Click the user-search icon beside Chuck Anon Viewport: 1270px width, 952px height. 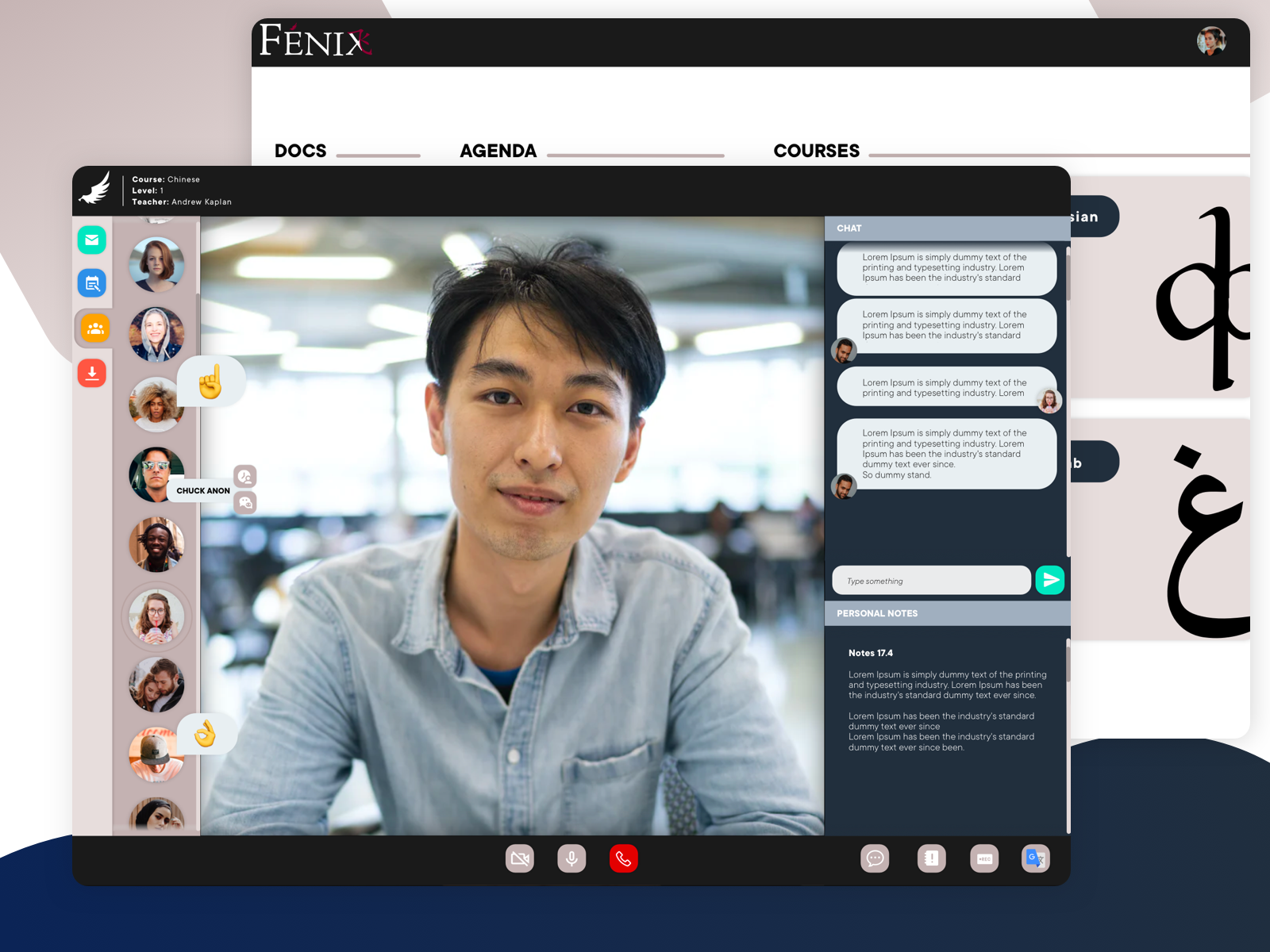click(x=245, y=476)
